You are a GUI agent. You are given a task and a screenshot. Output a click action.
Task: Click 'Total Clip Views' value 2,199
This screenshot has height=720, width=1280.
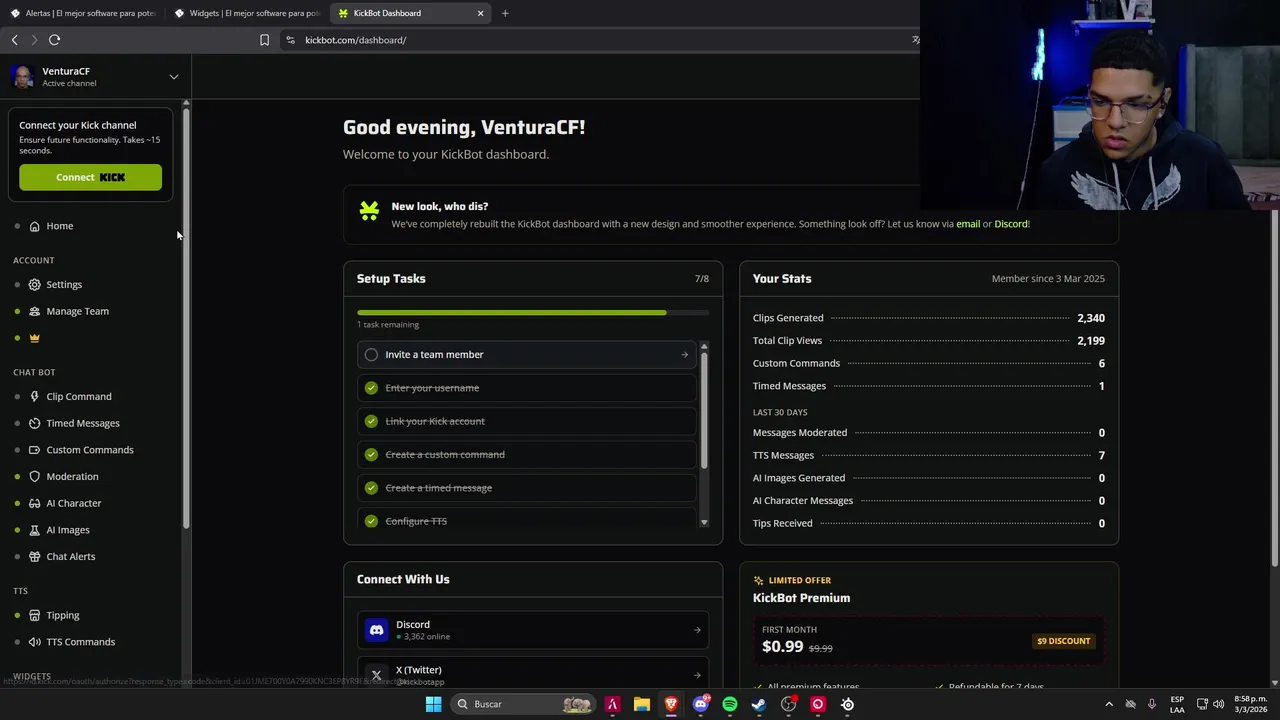(1091, 341)
